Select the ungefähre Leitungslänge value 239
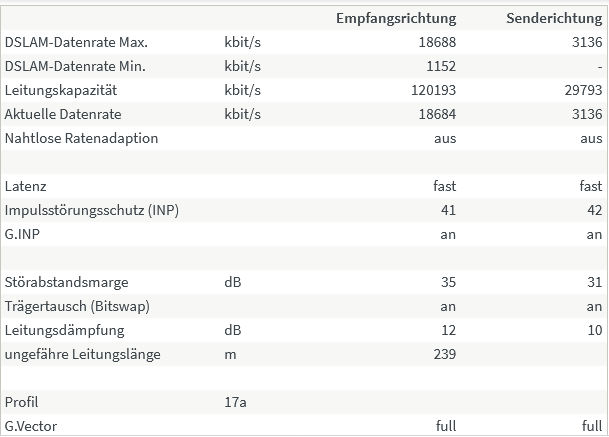609x437 pixels. (445, 355)
